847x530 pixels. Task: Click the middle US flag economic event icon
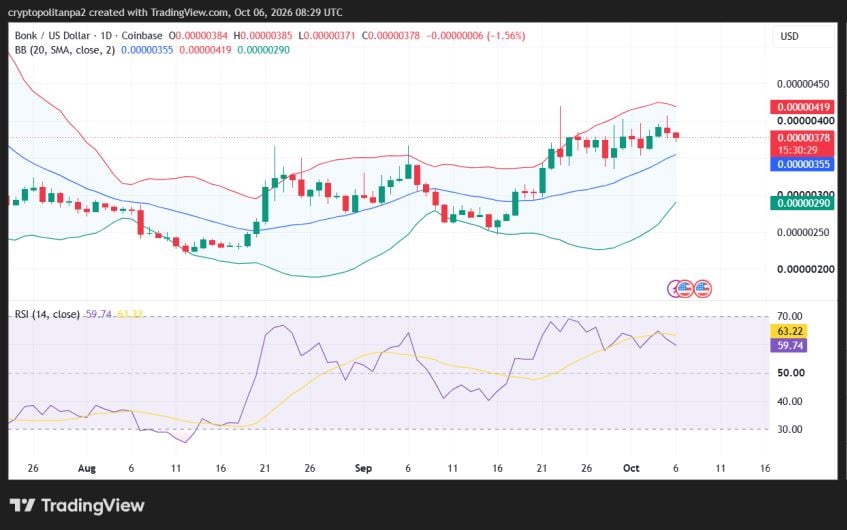[x=685, y=289]
